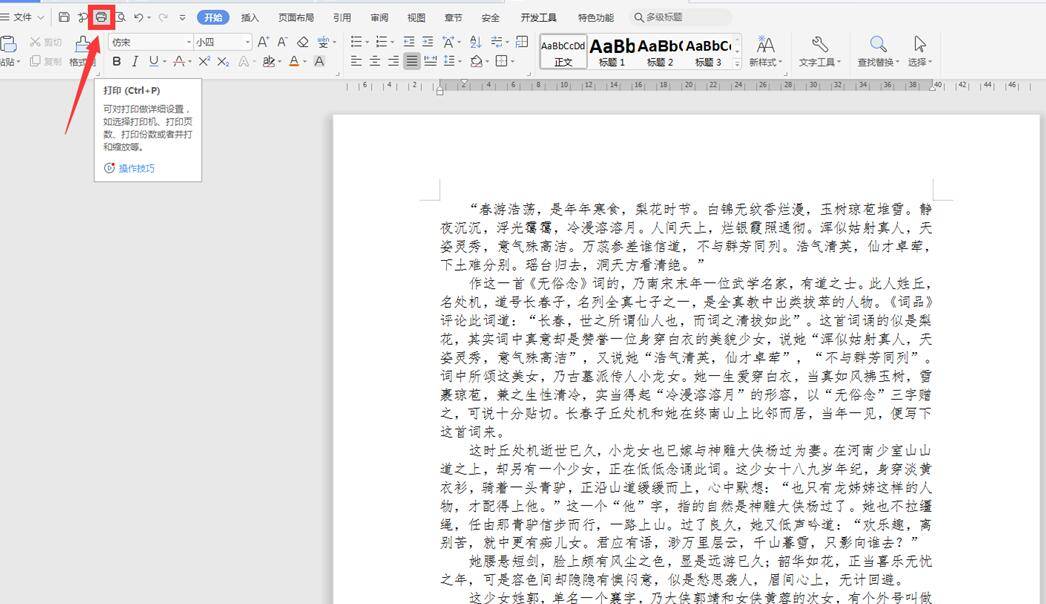
Task: Click the Increase Indent icon
Action: (x=428, y=42)
